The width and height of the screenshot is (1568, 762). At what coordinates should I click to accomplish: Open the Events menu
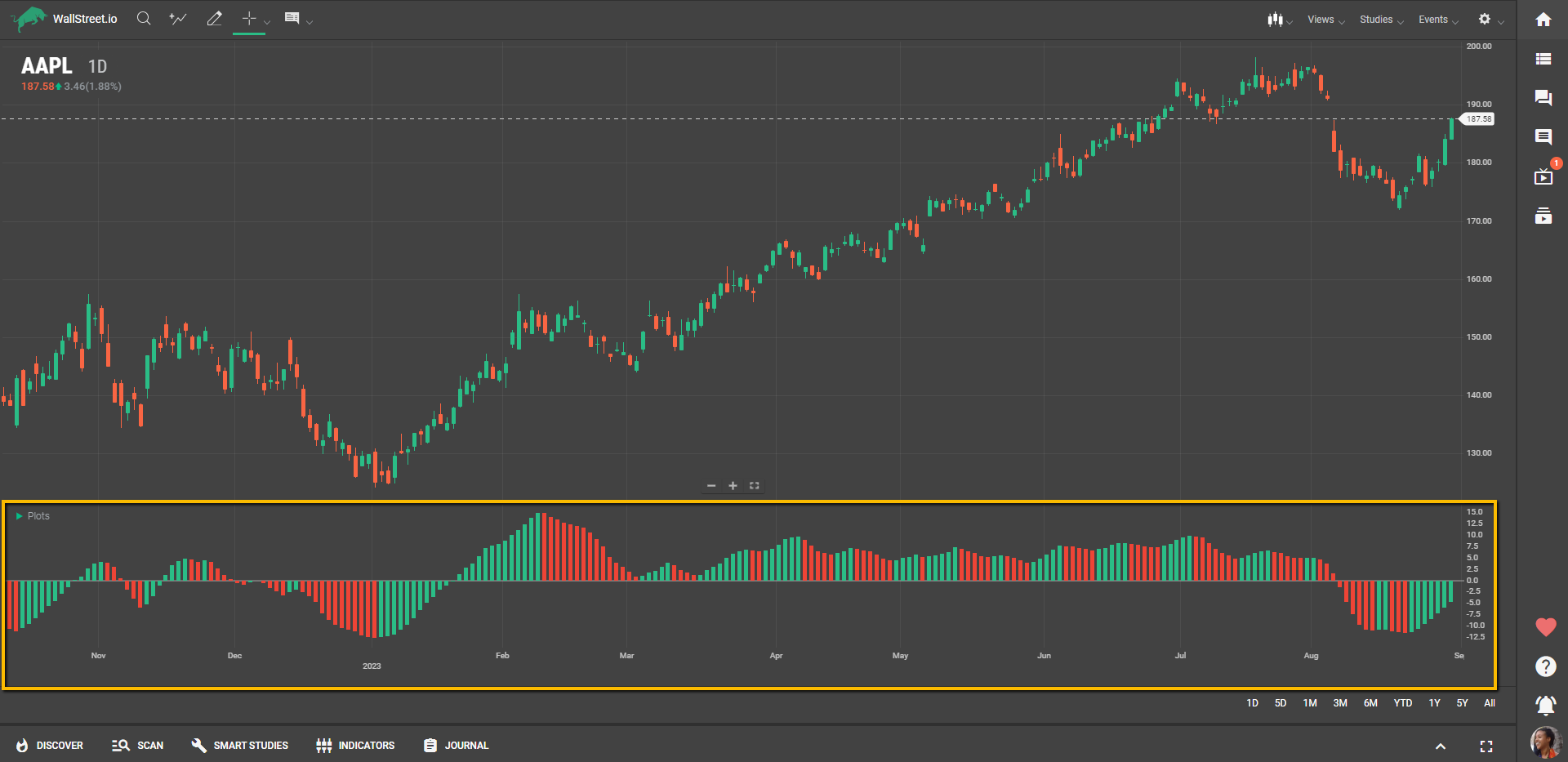pyautogui.click(x=1437, y=20)
